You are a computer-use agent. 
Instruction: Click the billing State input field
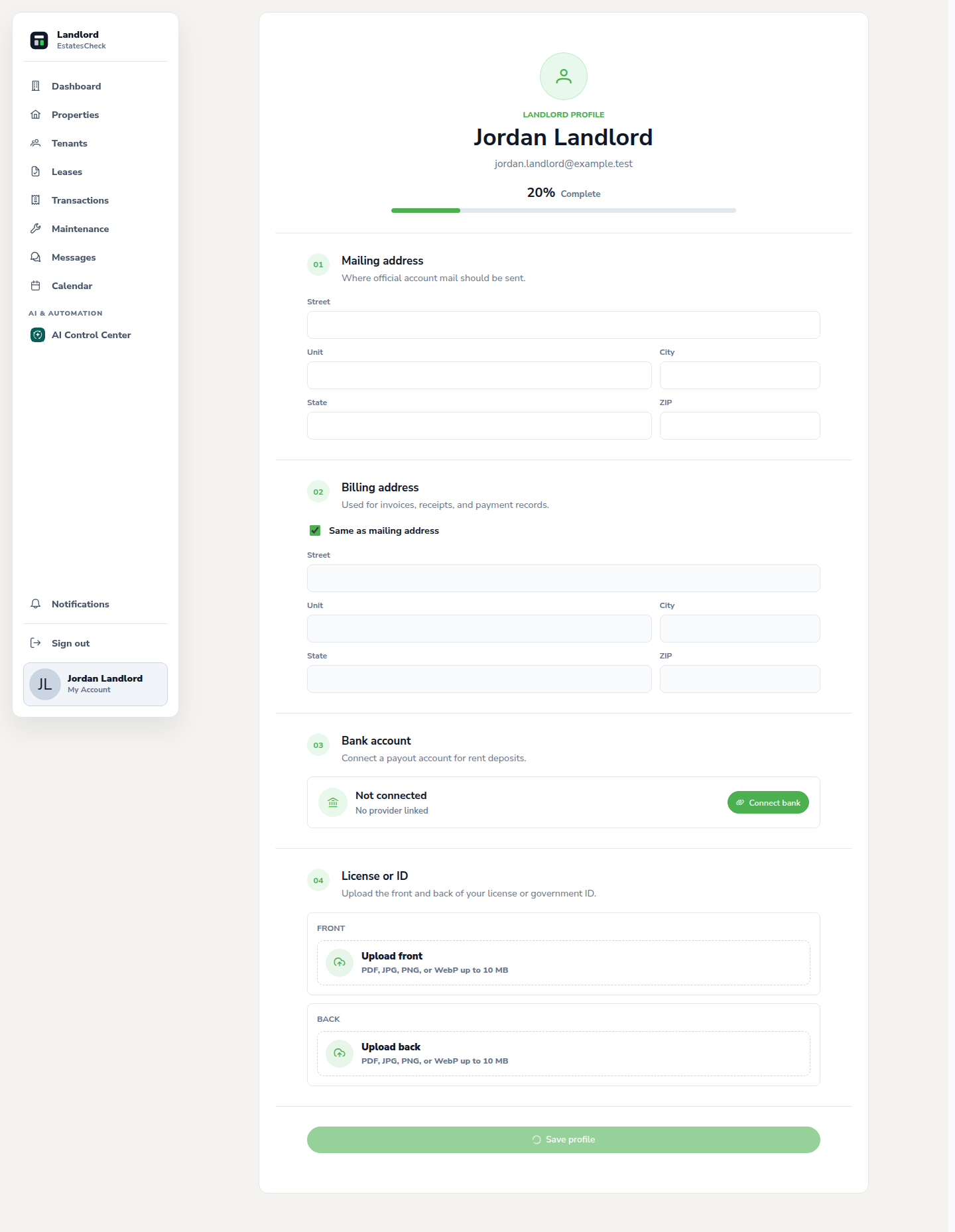tap(479, 679)
